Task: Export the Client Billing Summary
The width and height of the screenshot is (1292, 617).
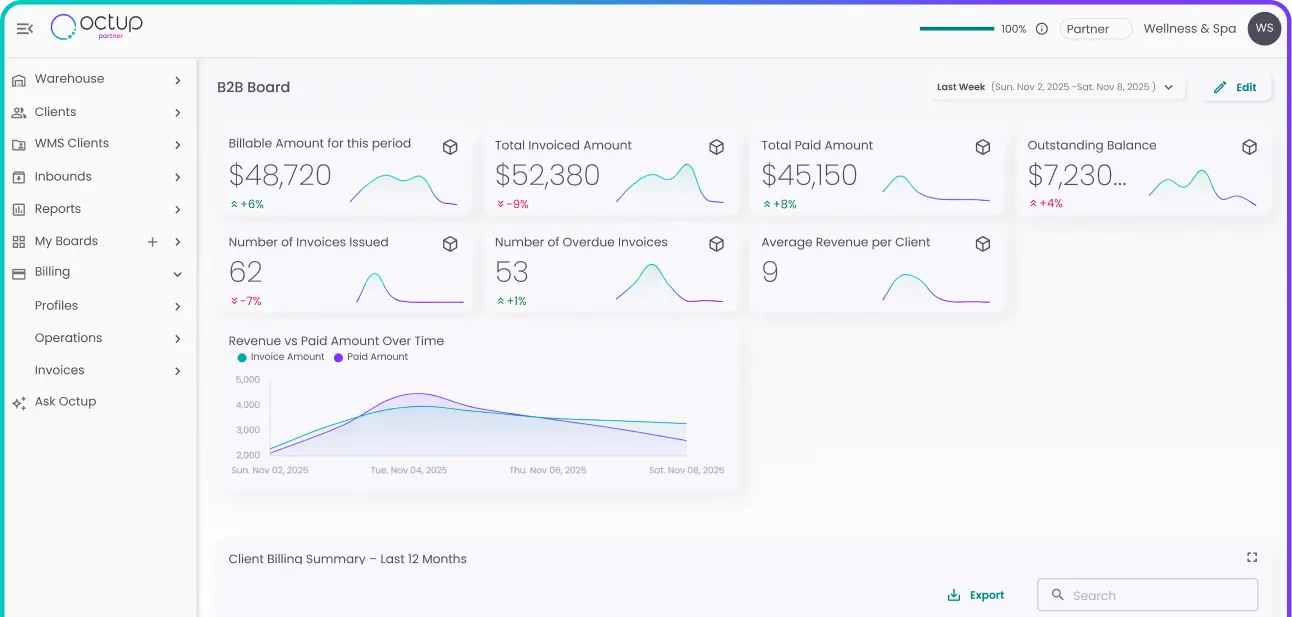Action: tap(975, 594)
